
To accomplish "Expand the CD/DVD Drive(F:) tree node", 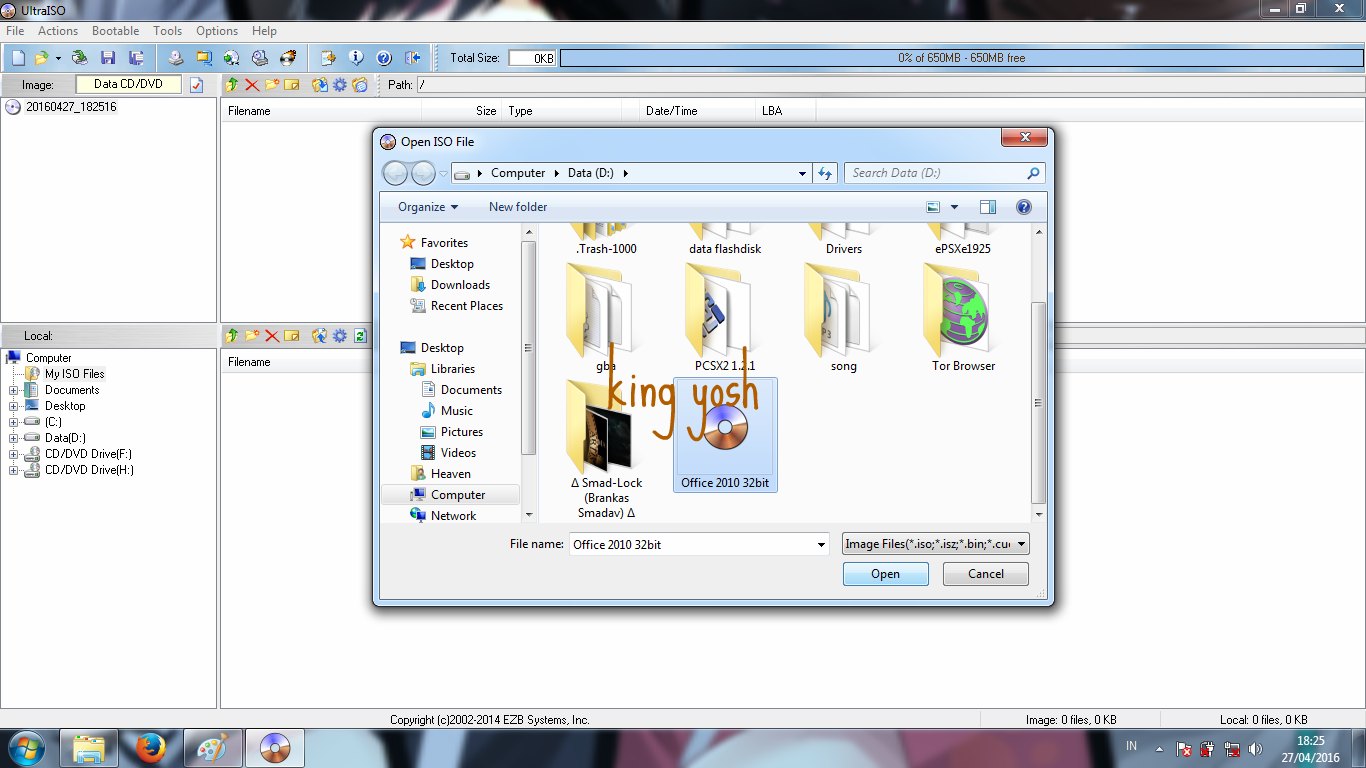I will [x=14, y=454].
